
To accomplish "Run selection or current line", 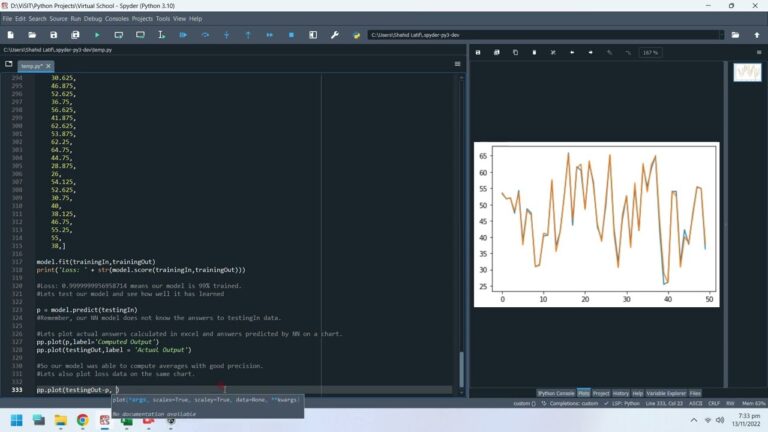I will [x=162, y=35].
